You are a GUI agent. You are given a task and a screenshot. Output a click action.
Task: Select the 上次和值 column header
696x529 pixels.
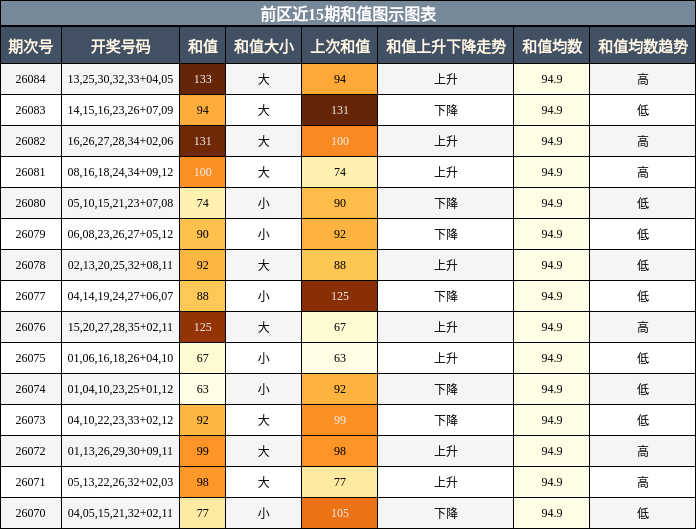pos(340,46)
